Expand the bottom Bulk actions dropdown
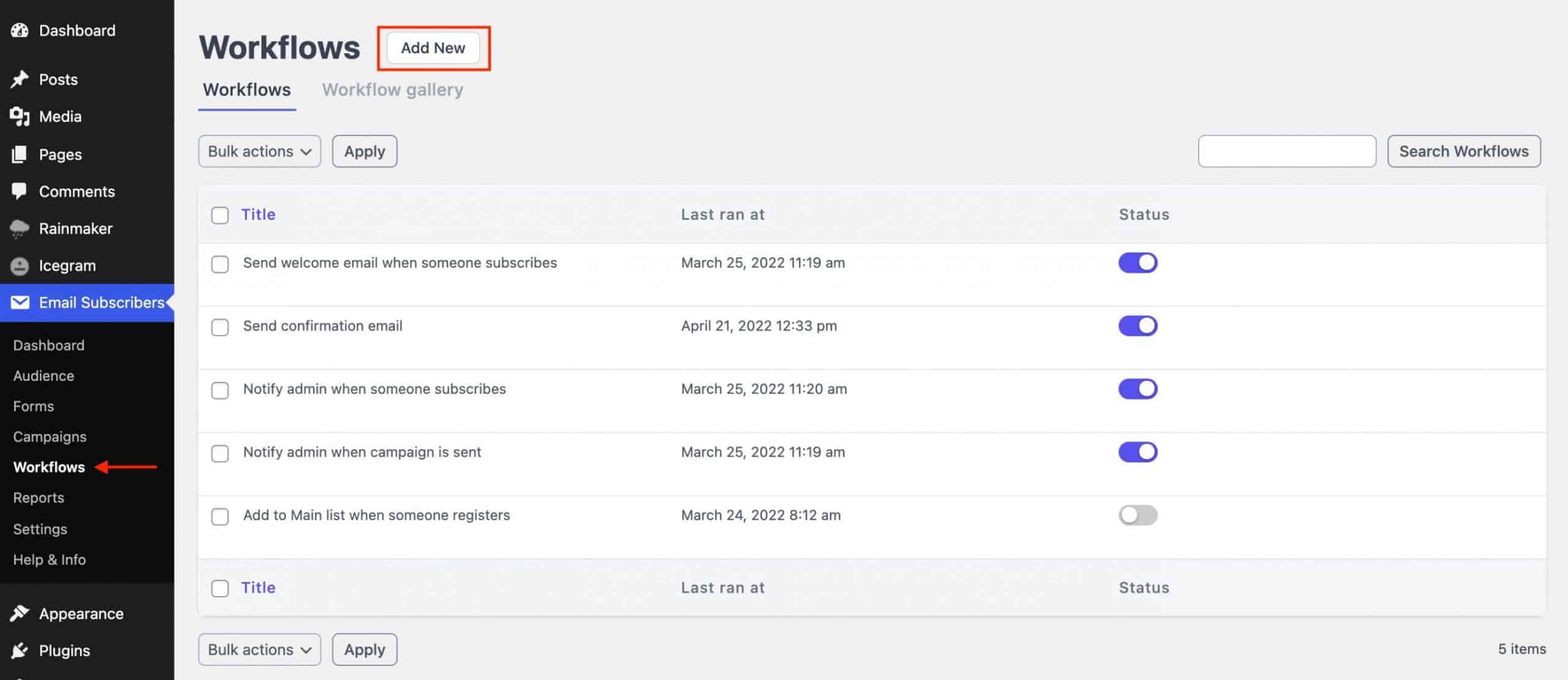 (258, 649)
